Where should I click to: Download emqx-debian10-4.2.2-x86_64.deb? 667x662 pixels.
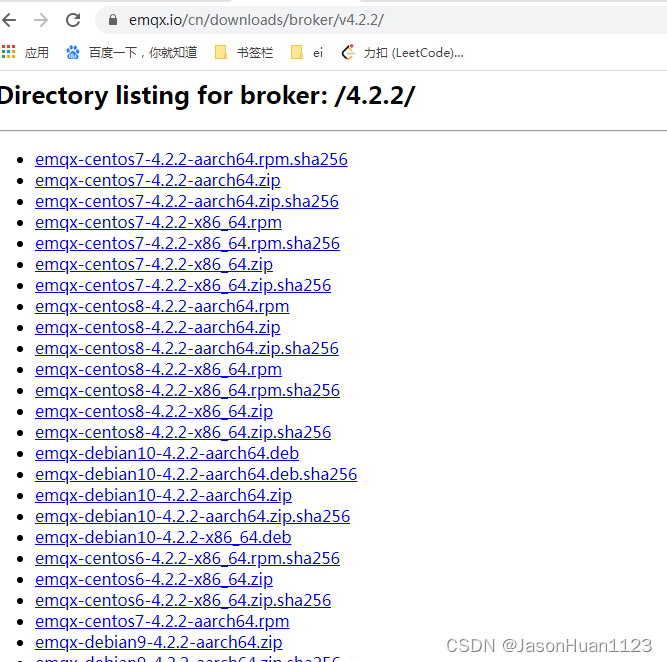pos(163,537)
